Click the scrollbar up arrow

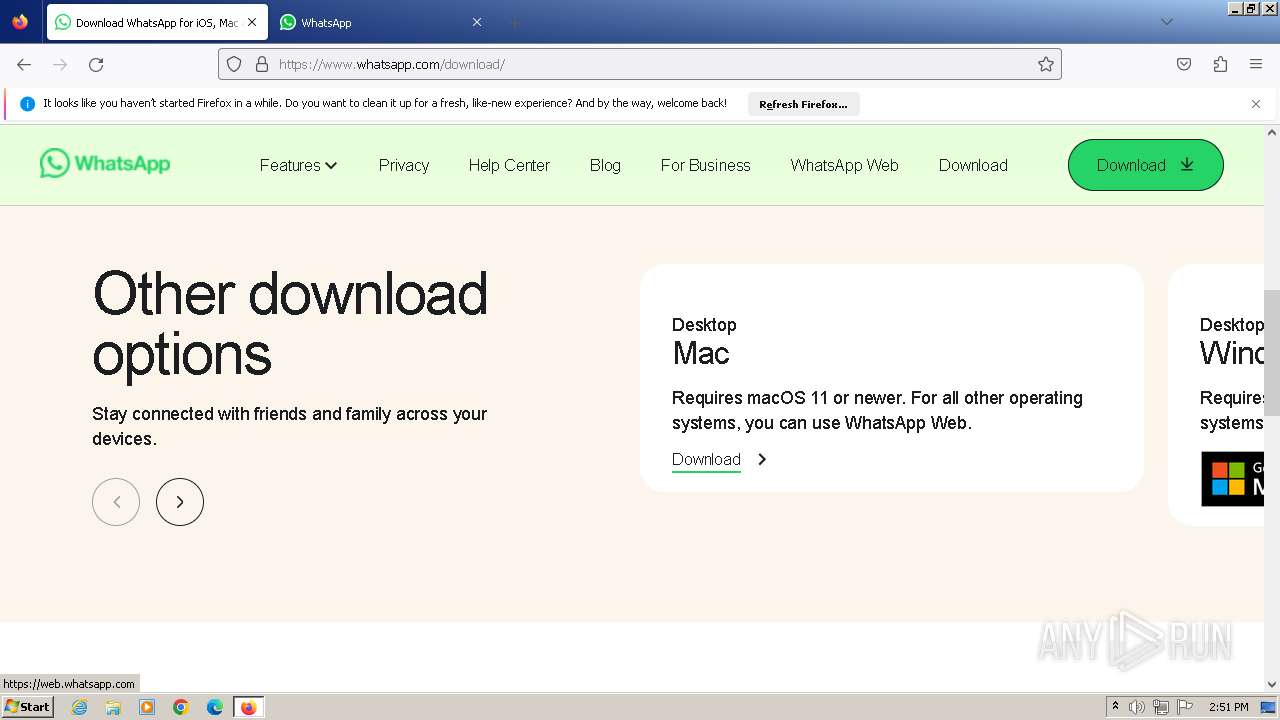[x=1272, y=132]
